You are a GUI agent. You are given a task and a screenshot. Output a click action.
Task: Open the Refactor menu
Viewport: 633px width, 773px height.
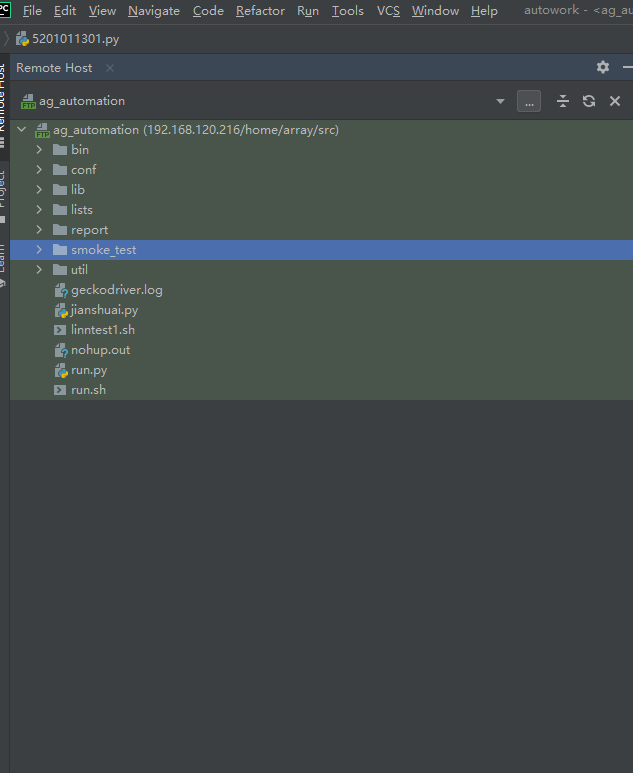click(x=260, y=11)
